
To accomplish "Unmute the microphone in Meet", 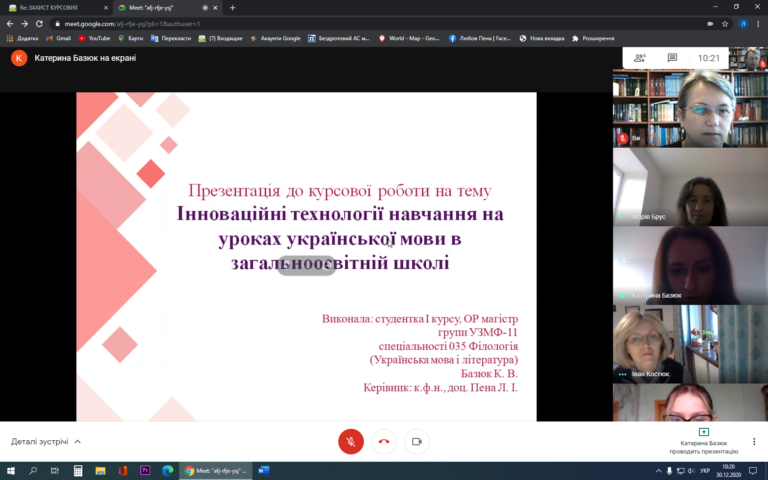I will coord(351,441).
